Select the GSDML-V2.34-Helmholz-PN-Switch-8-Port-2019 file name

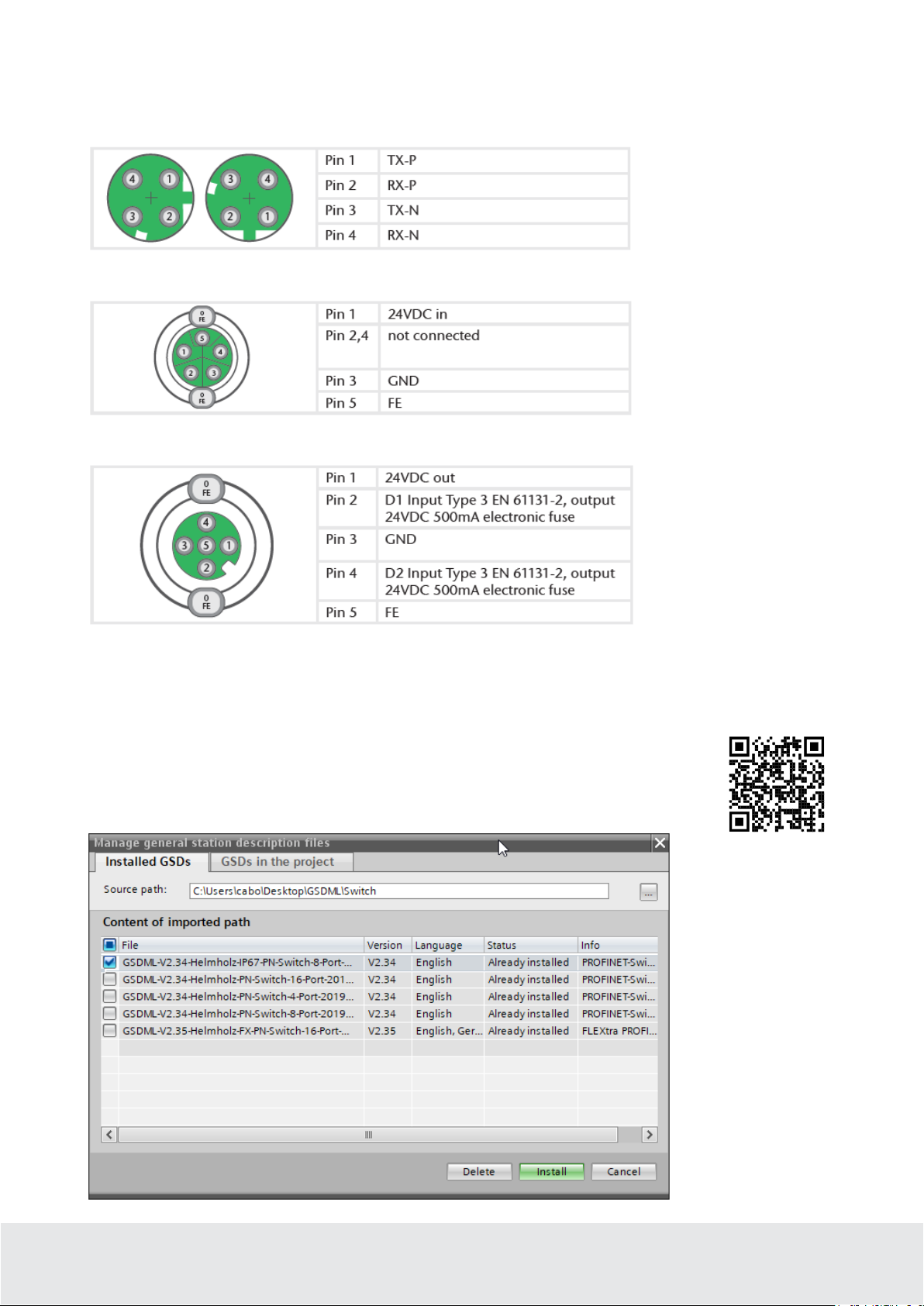point(238,1013)
